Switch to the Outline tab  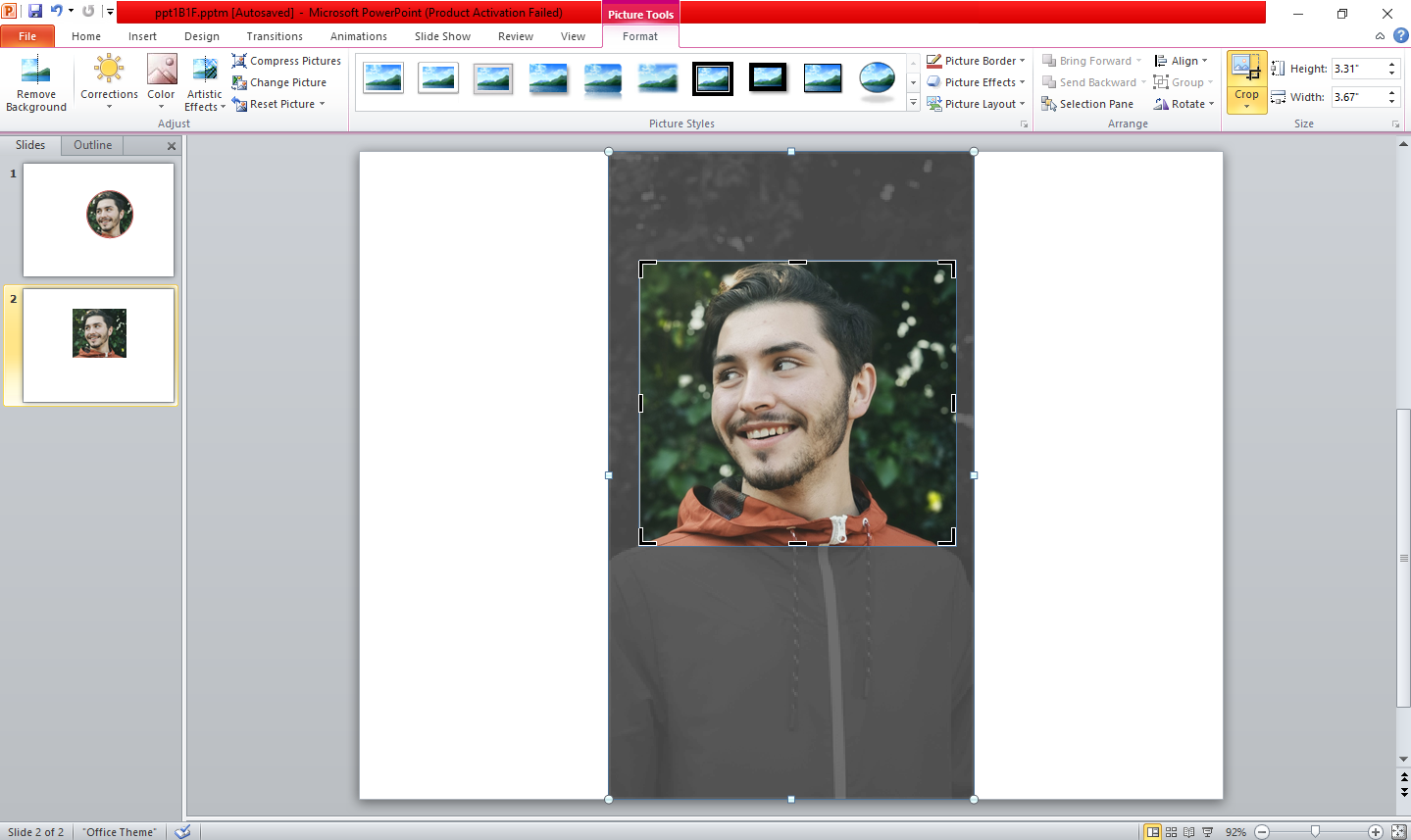pyautogui.click(x=91, y=144)
